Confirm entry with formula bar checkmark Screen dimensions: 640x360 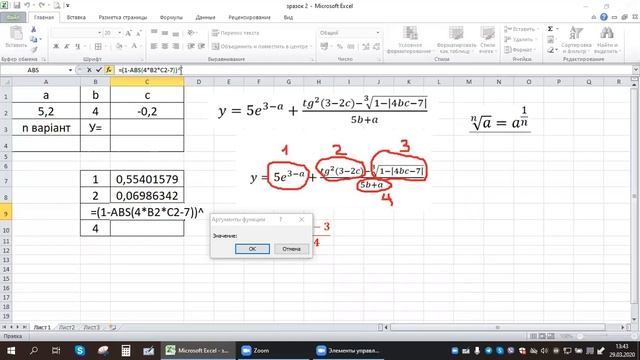point(98,70)
